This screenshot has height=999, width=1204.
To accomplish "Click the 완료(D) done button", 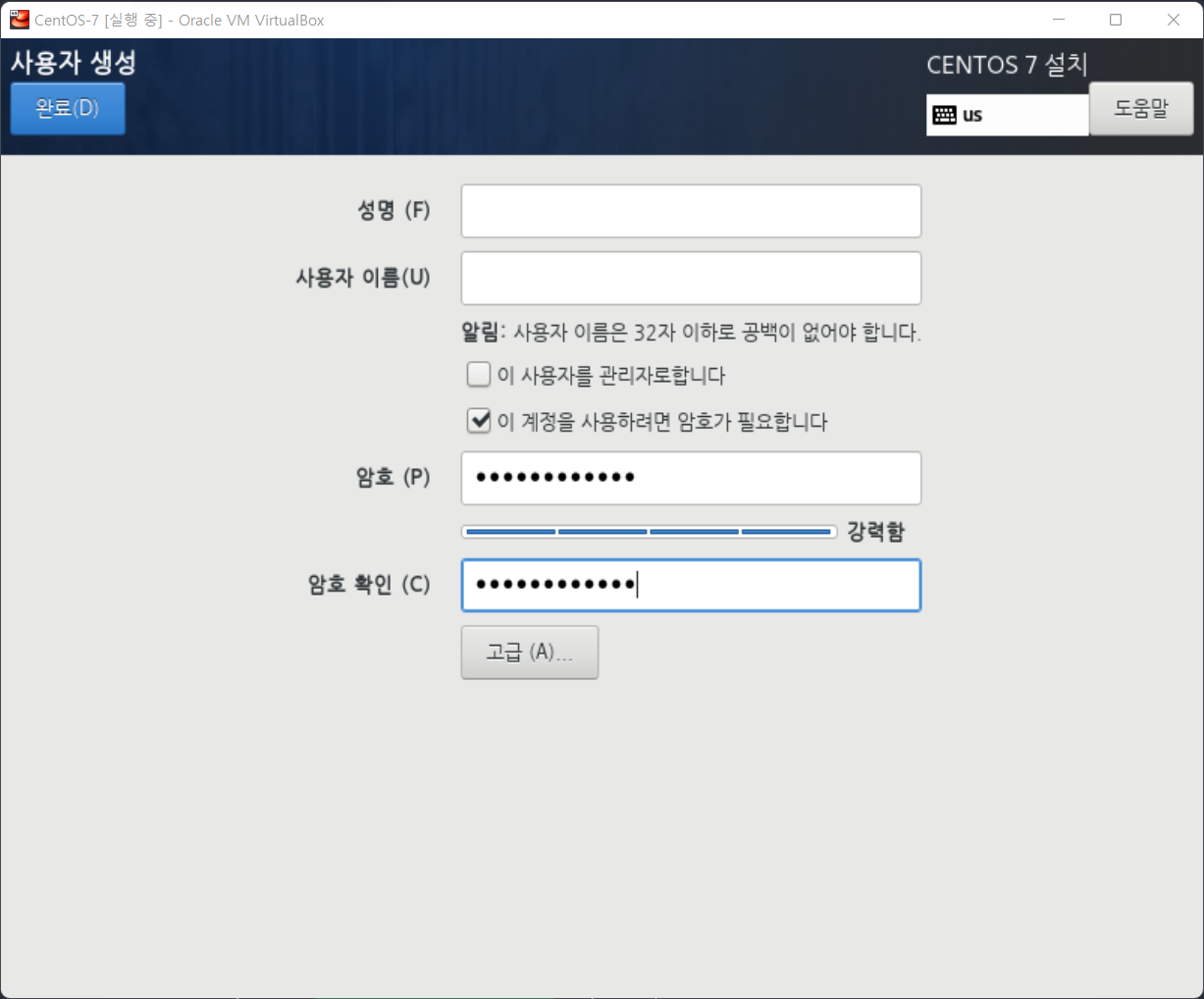I will pyautogui.click(x=68, y=108).
